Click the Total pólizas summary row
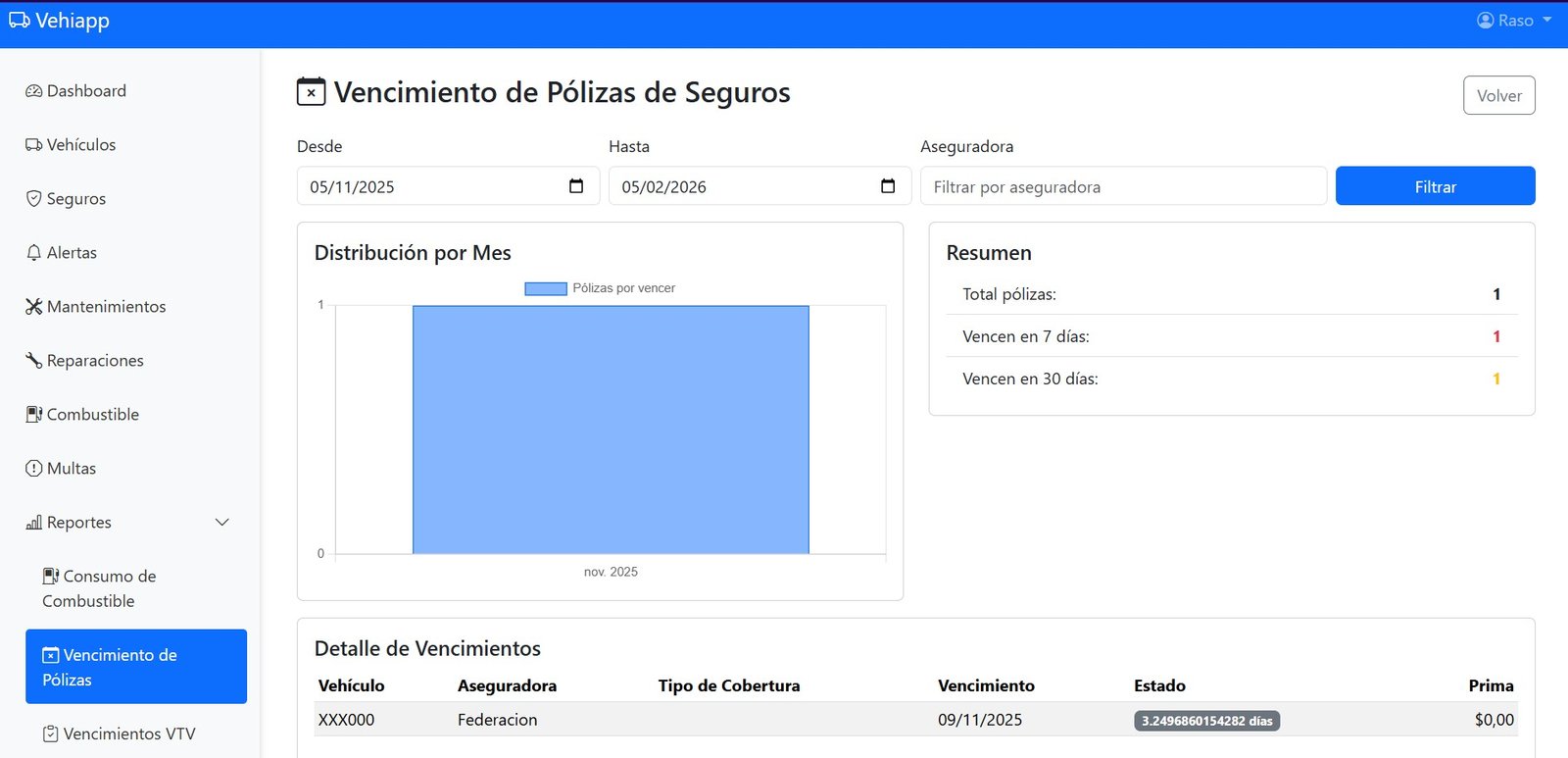The height and width of the screenshot is (758, 1568). pos(1232,294)
